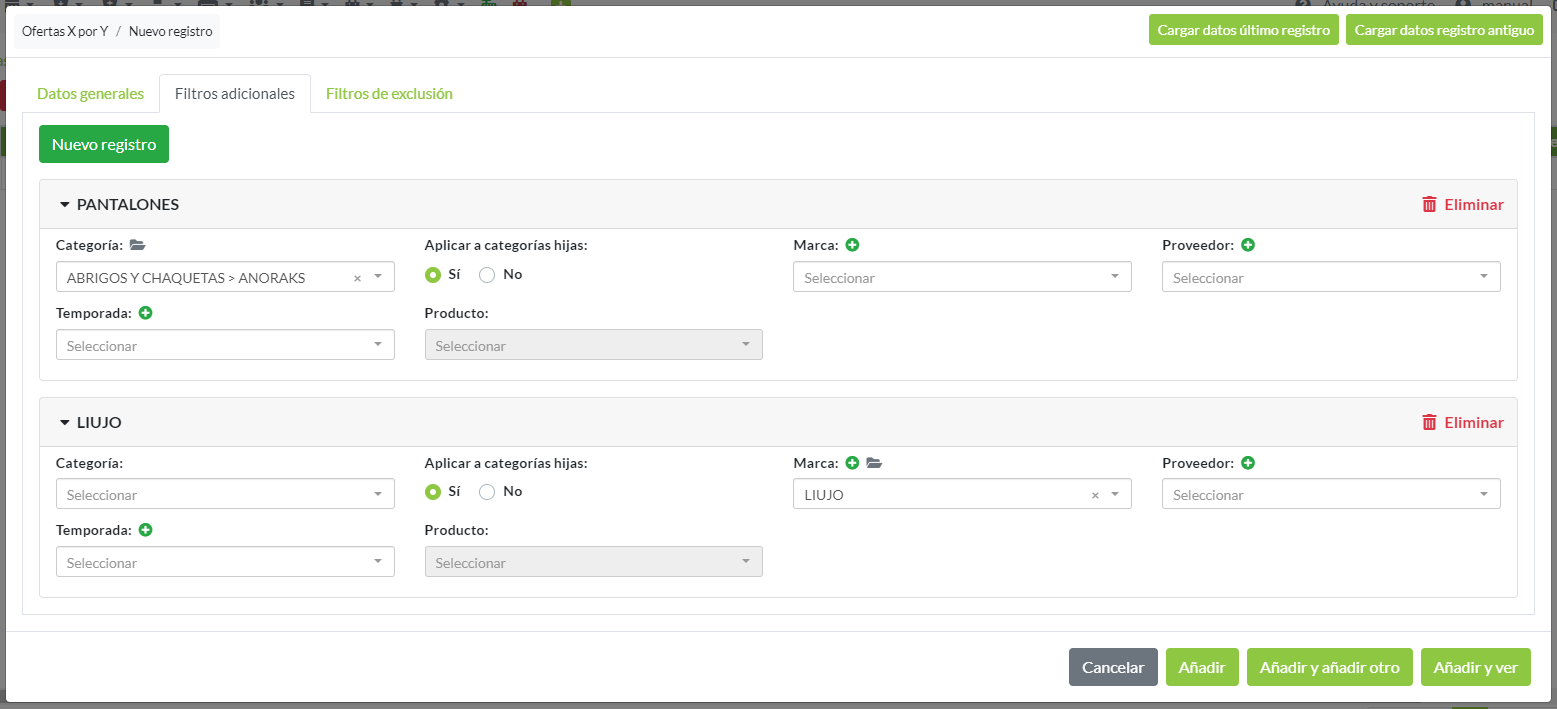Switch to the Datos generales tab
The height and width of the screenshot is (709, 1557).
pyautogui.click(x=90, y=94)
